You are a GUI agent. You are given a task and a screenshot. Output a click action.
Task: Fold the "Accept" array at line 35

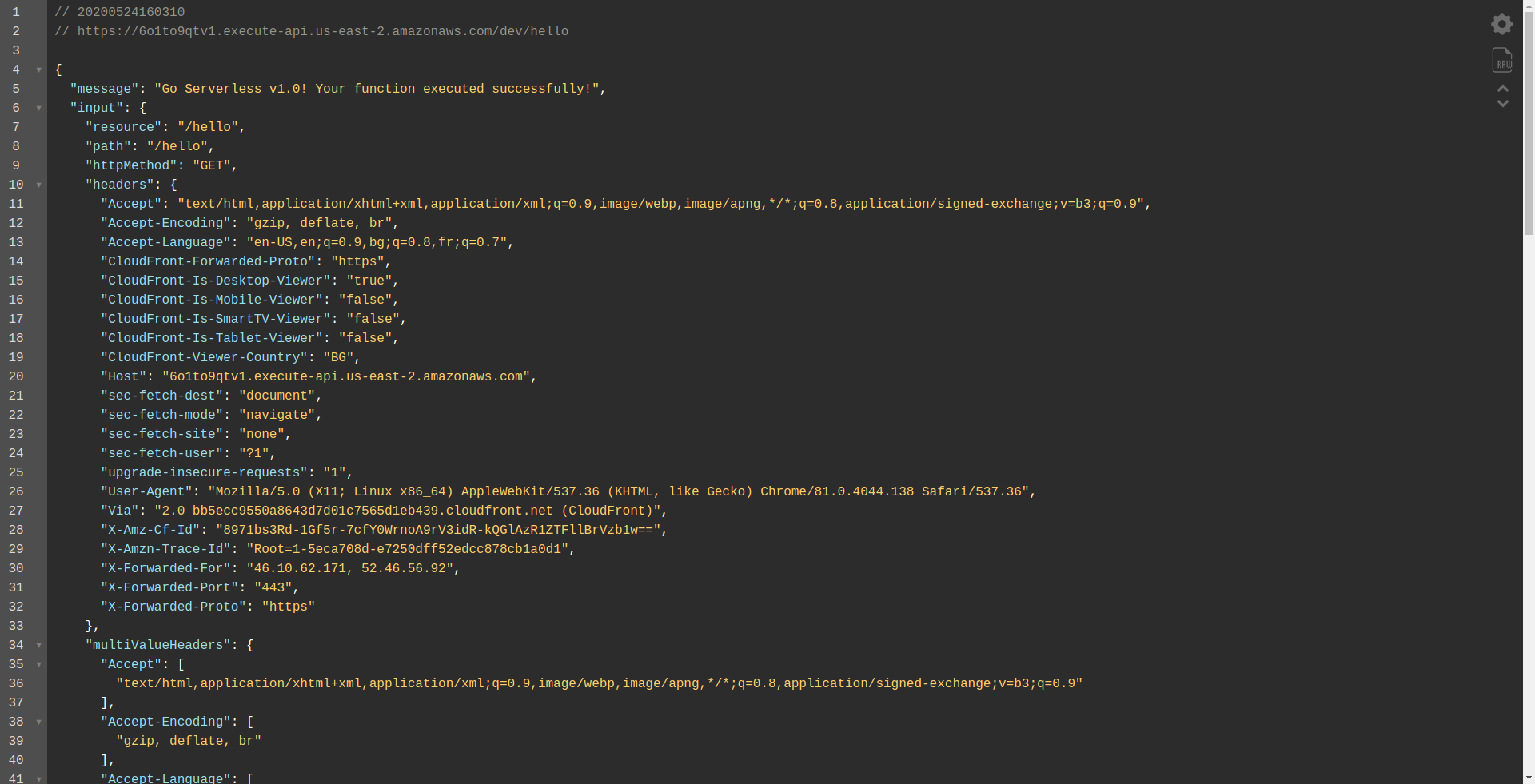pyautogui.click(x=38, y=665)
